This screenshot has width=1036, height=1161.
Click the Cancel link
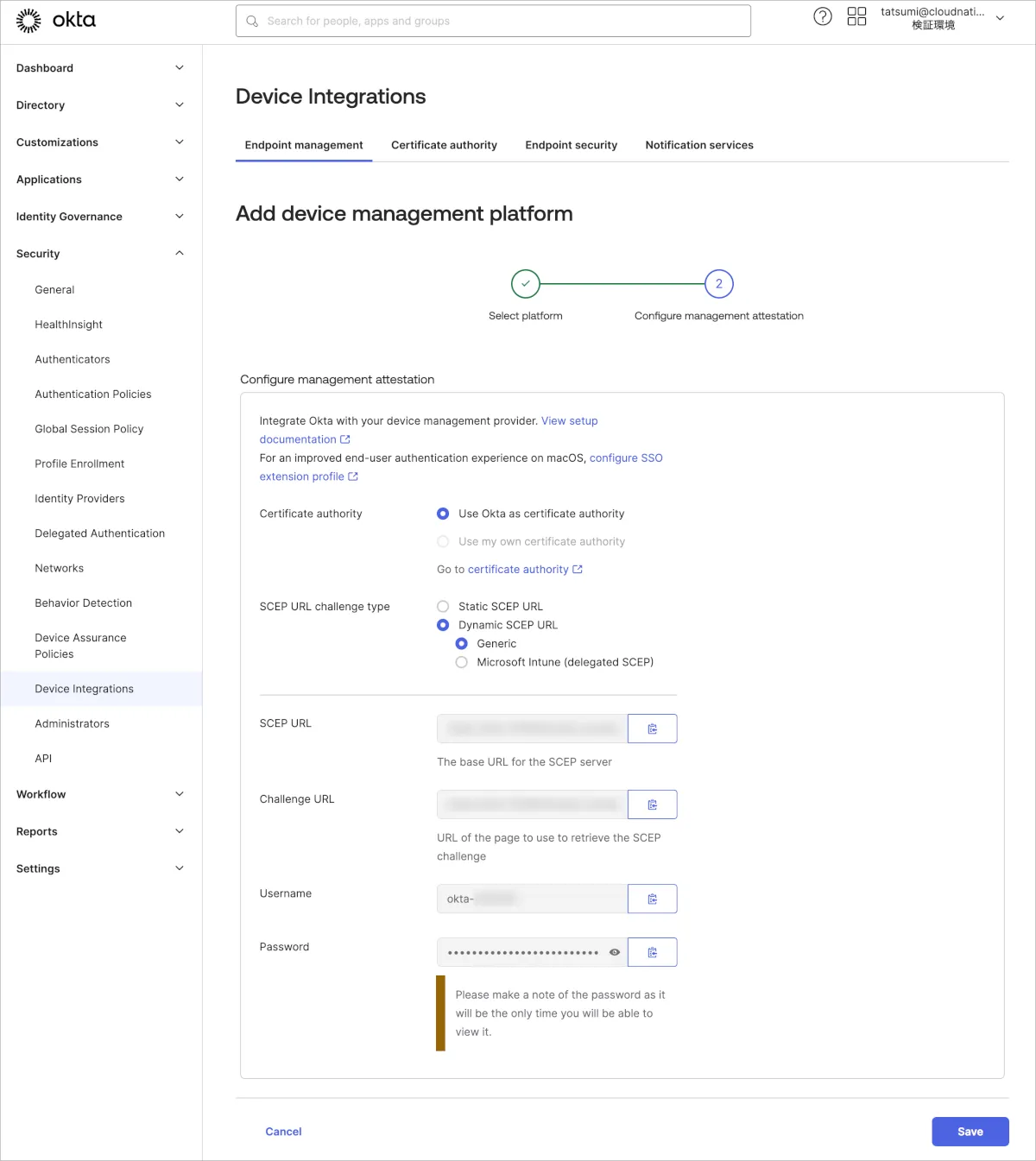tap(283, 1132)
